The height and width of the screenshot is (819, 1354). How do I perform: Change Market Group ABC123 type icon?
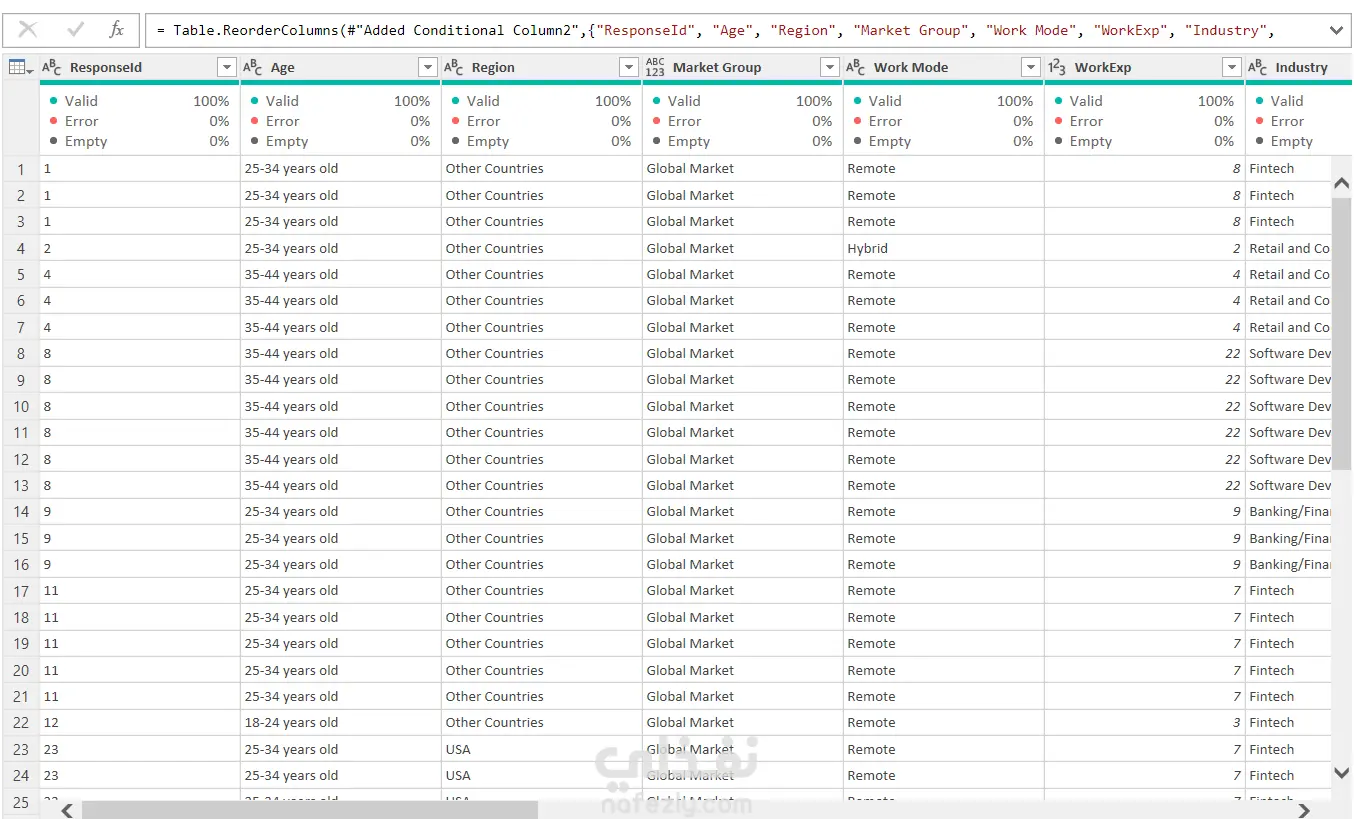(x=655, y=67)
